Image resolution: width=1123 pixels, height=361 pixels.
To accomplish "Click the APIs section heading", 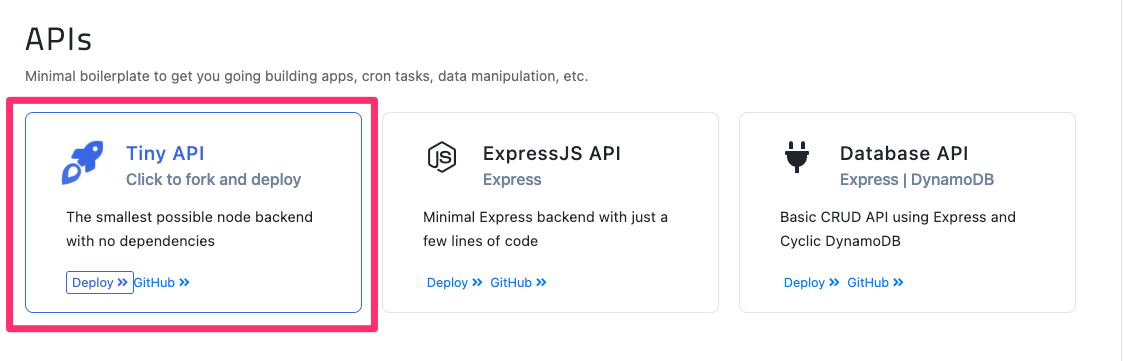I will point(59,39).
